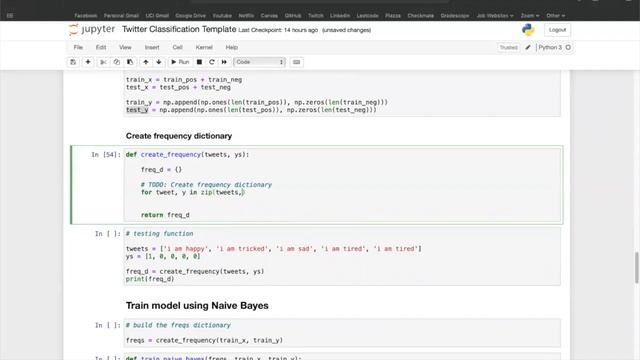Click the kernel status circle indicator
This screenshot has width=640, height=360.
pyautogui.click(x=568, y=47)
